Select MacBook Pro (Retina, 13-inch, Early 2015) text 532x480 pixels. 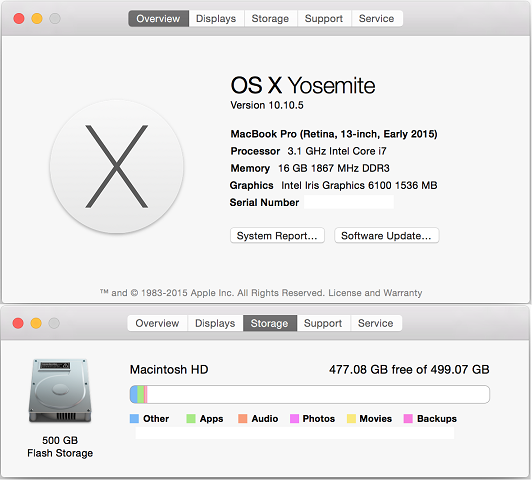tap(334, 134)
